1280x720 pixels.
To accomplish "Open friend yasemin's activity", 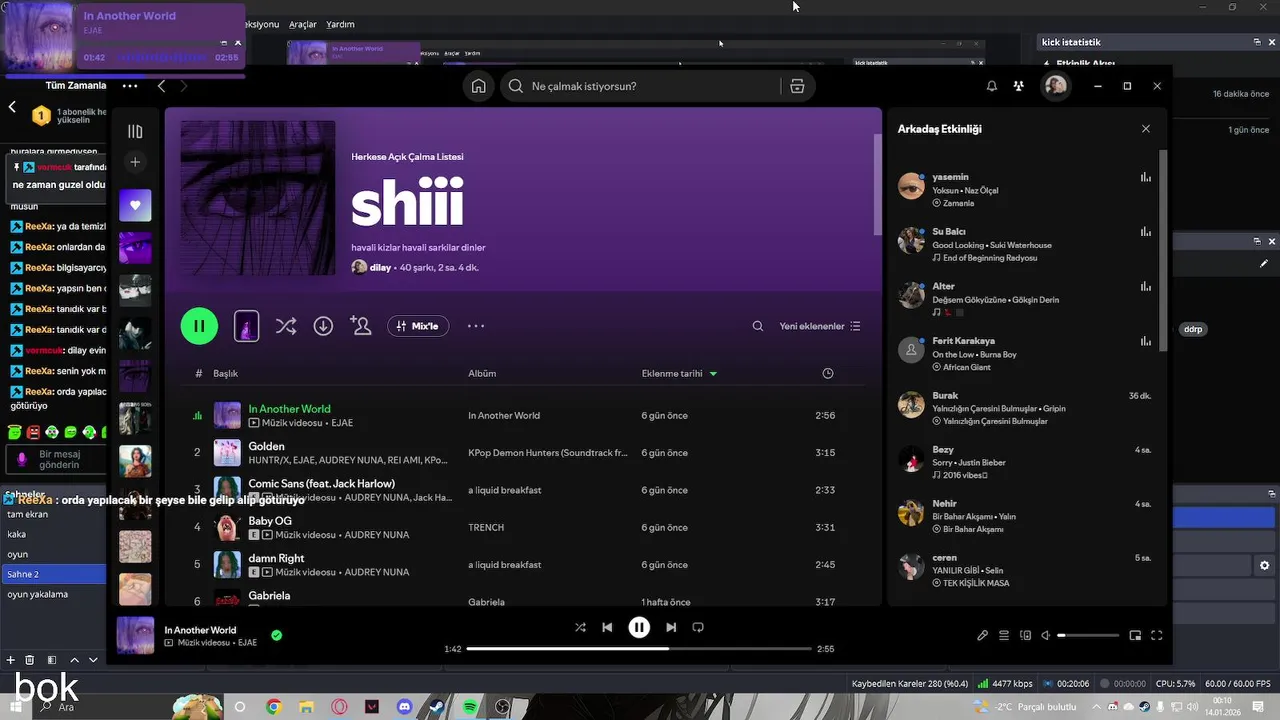I will (1025, 190).
